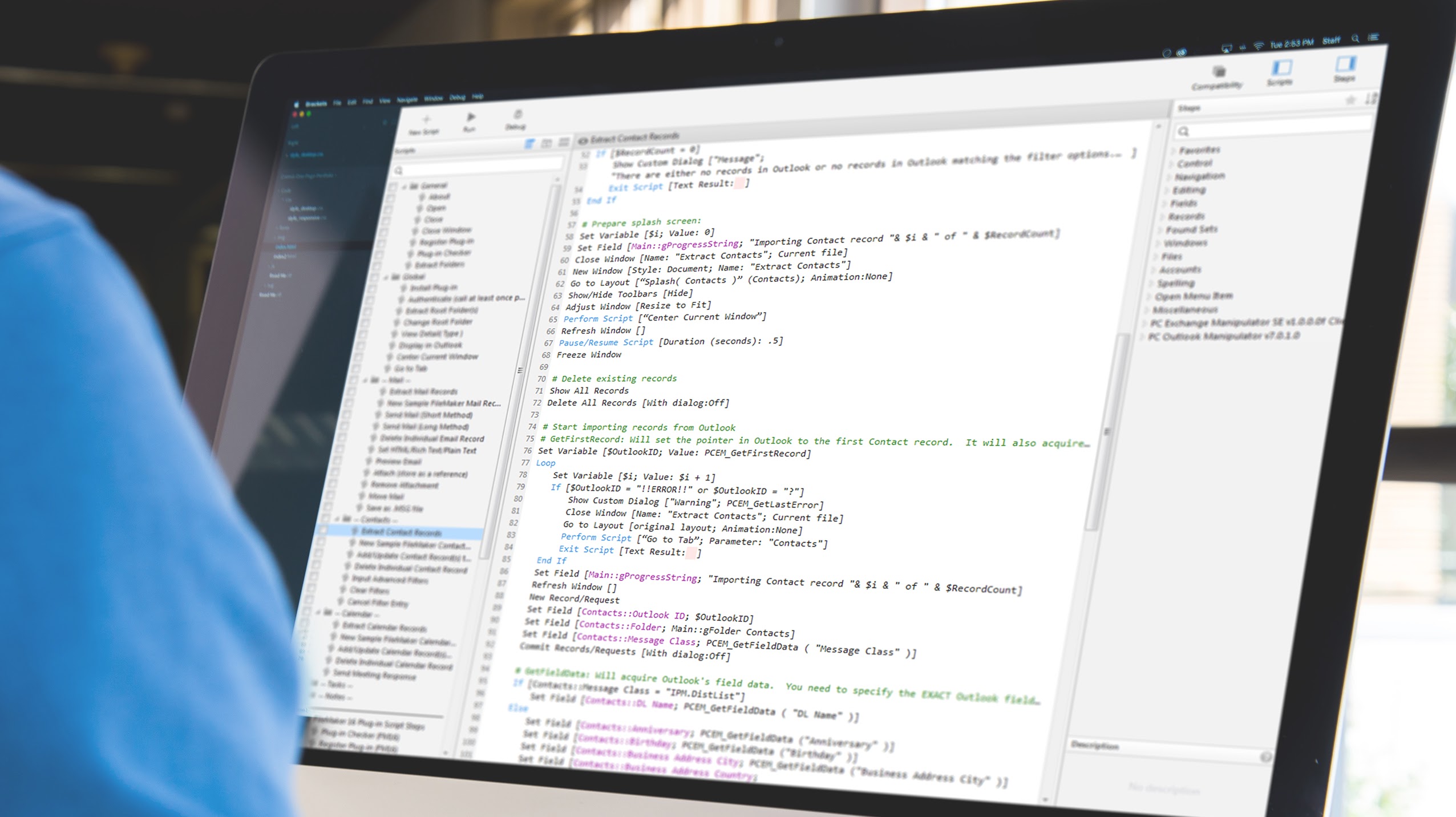Select the Center Current Window script
The width and height of the screenshot is (1456, 817).
(x=436, y=357)
